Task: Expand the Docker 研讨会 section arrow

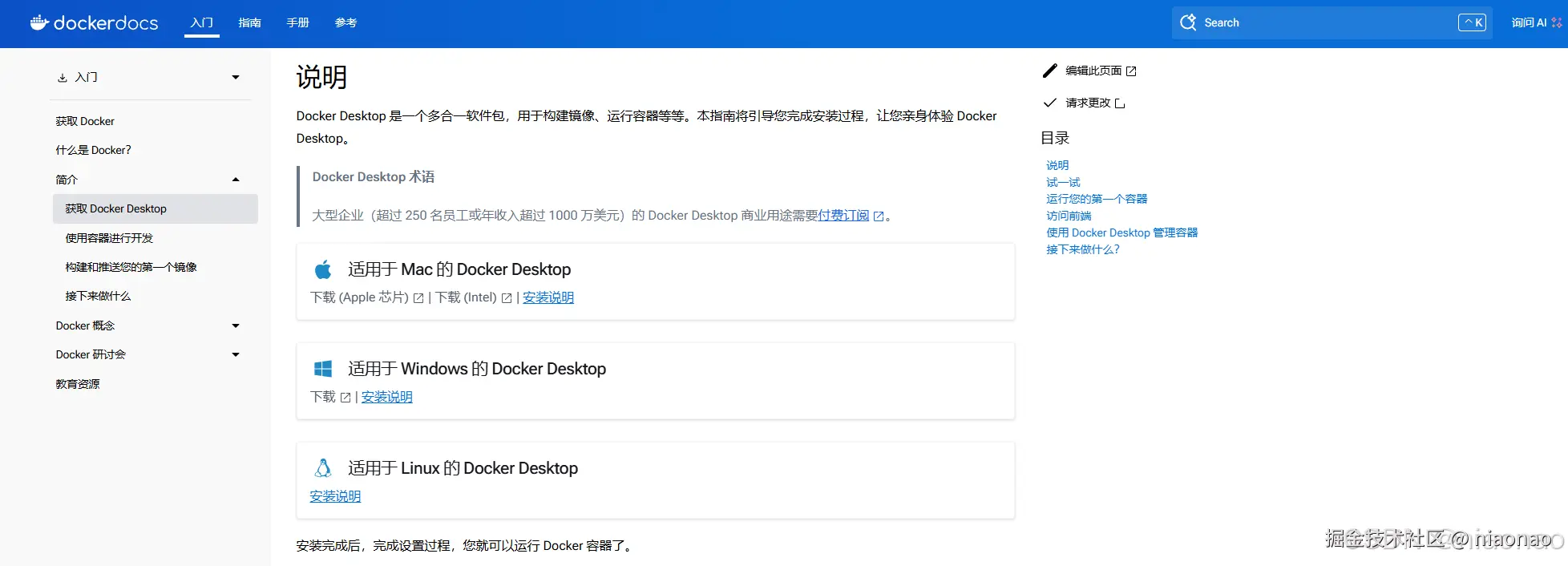Action: [236, 354]
